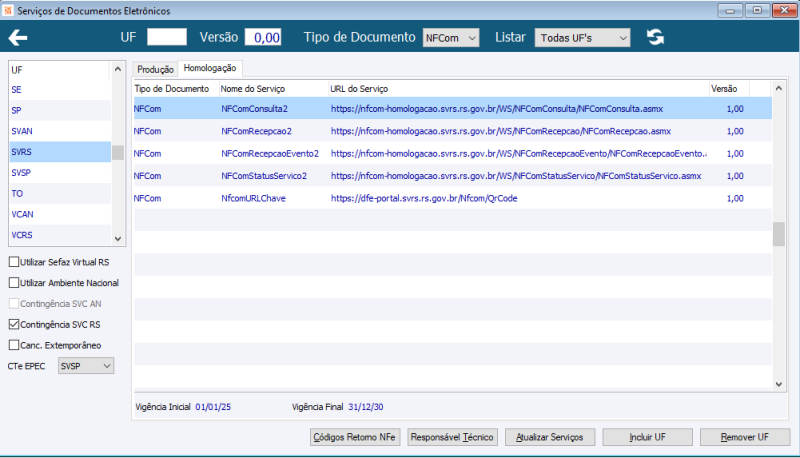800x458 pixels.
Task: Click Vigência Final date 31/12/30
Action: pos(366,407)
